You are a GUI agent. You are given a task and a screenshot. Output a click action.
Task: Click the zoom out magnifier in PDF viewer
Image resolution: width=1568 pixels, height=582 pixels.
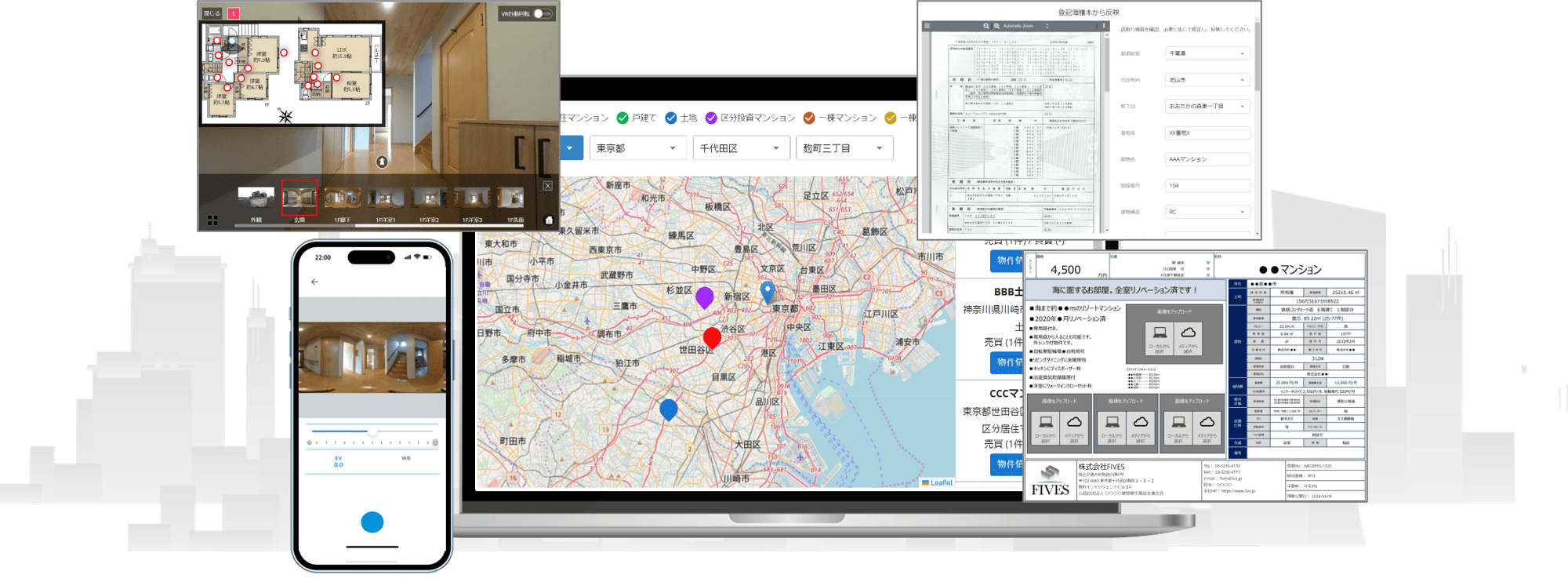[986, 26]
